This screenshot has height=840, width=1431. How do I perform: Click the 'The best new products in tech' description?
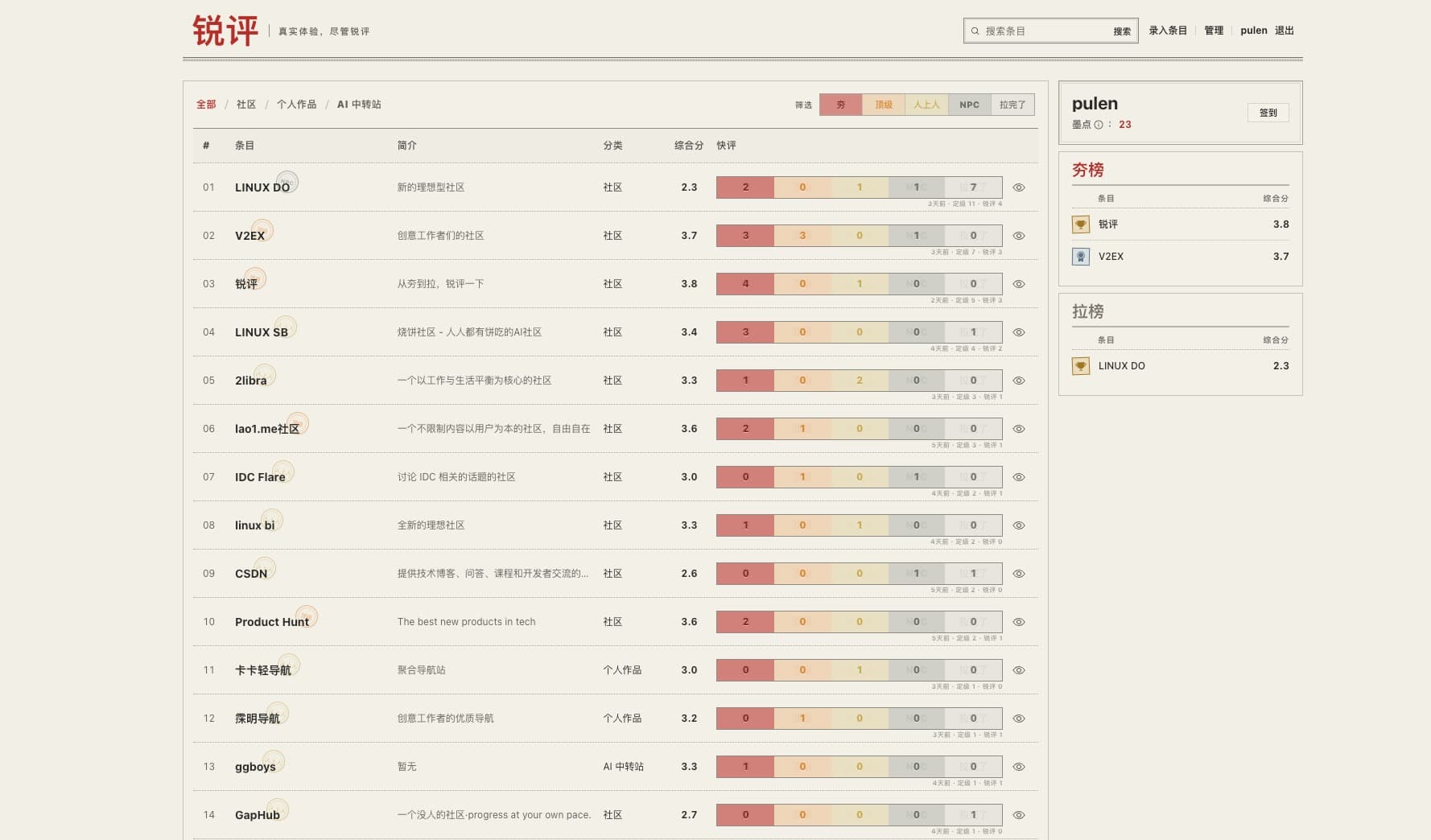coord(466,622)
